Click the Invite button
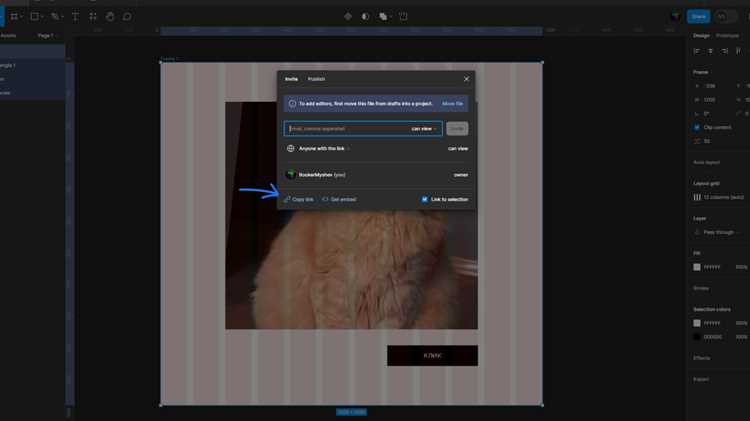The image size is (750, 421). [457, 129]
